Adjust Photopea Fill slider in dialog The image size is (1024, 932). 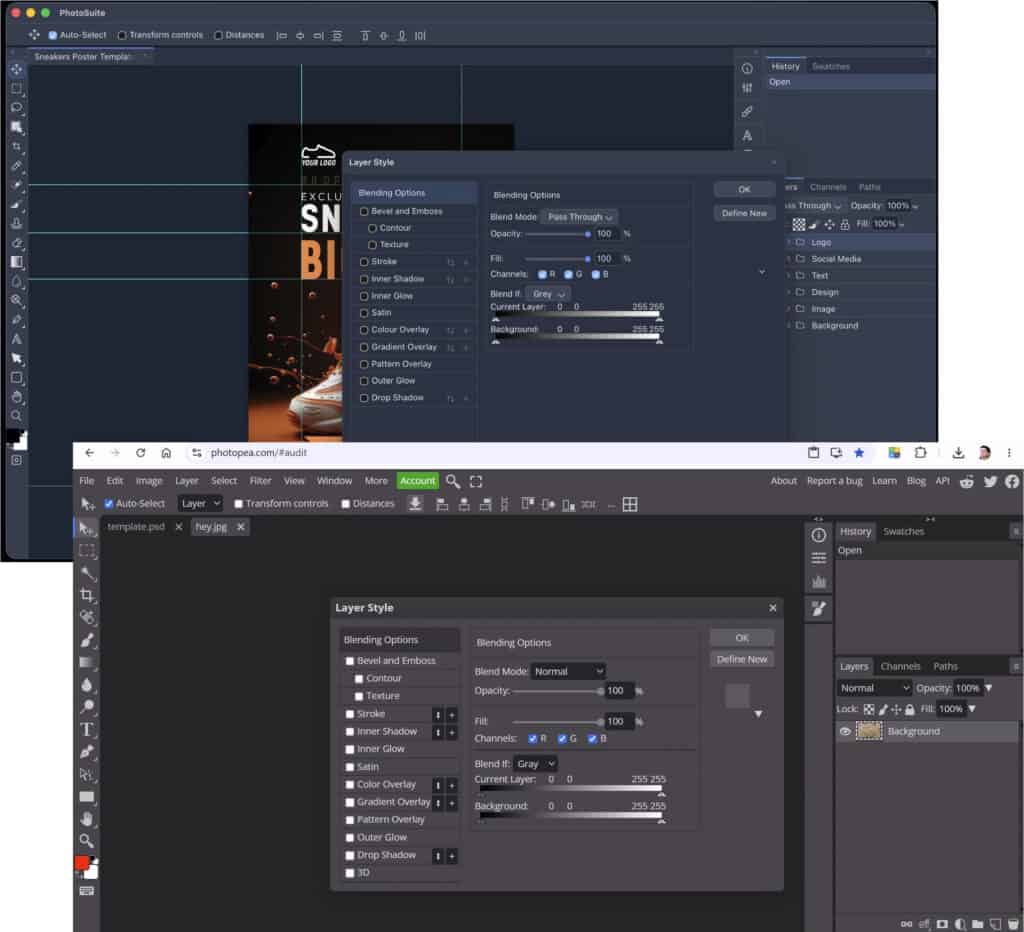(557, 722)
